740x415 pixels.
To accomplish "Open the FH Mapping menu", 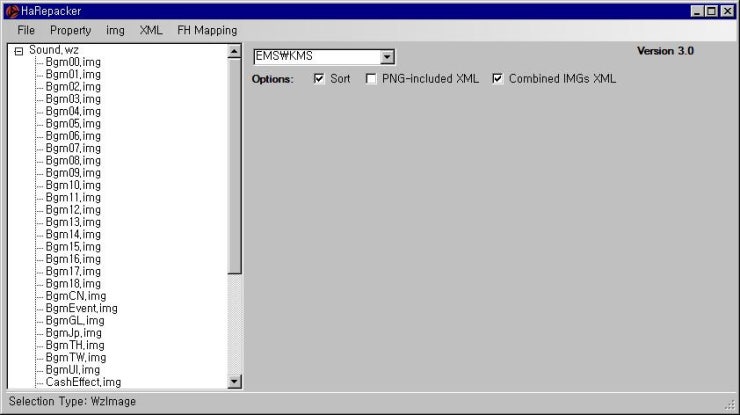I will pos(207,30).
